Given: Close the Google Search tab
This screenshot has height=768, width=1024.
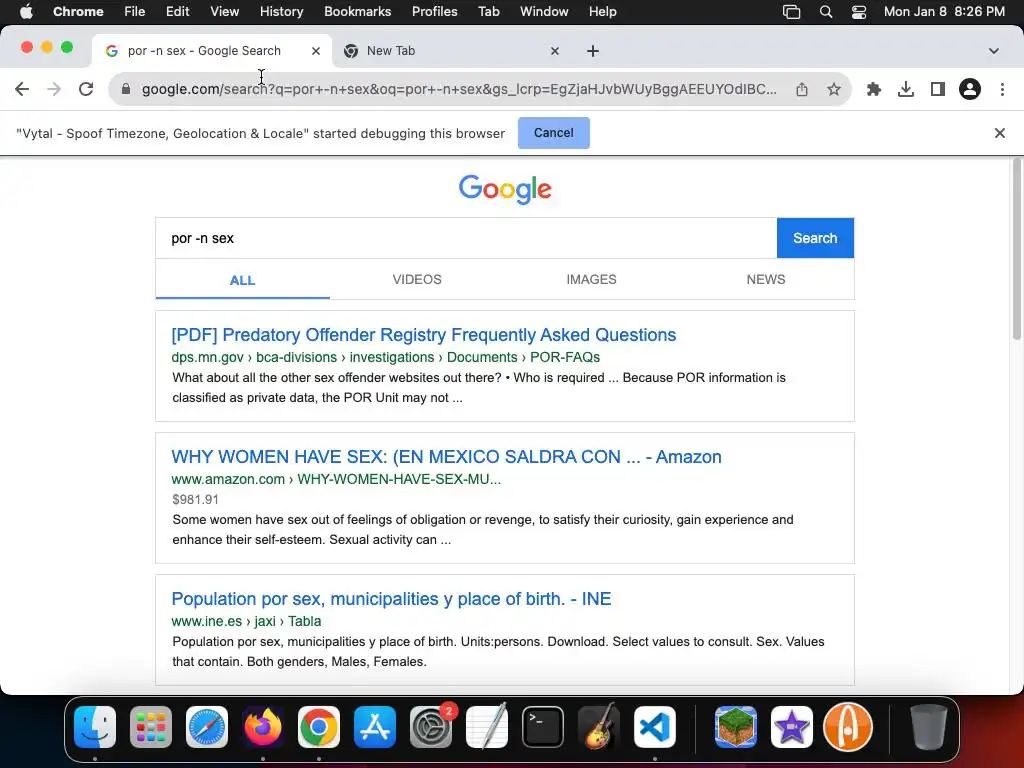Looking at the screenshot, I should [316, 51].
